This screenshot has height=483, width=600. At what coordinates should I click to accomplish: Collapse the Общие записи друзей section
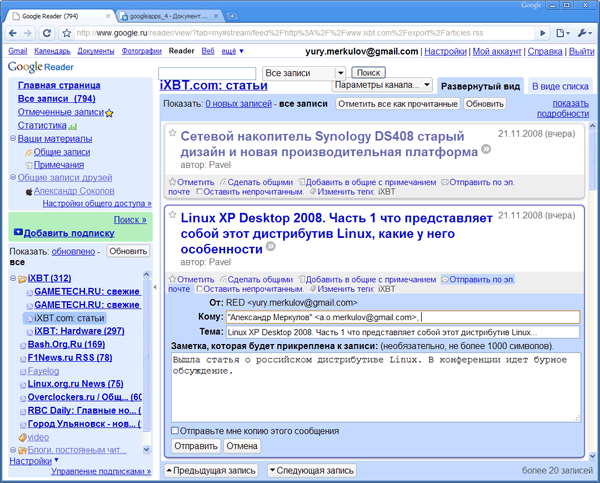(x=13, y=177)
